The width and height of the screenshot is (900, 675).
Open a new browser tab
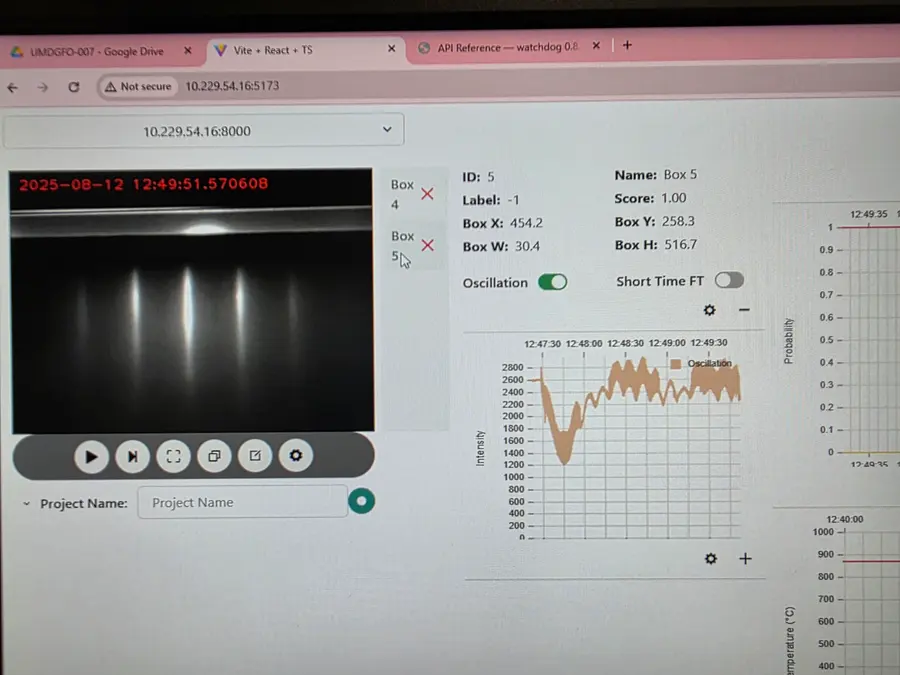point(627,45)
